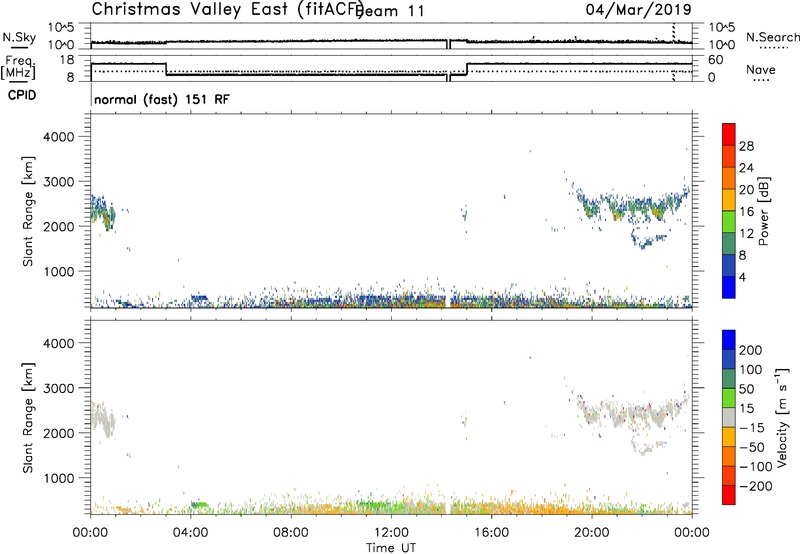
Task: Click the dark blue 200 Velocity swatch
Action: pos(729,339)
